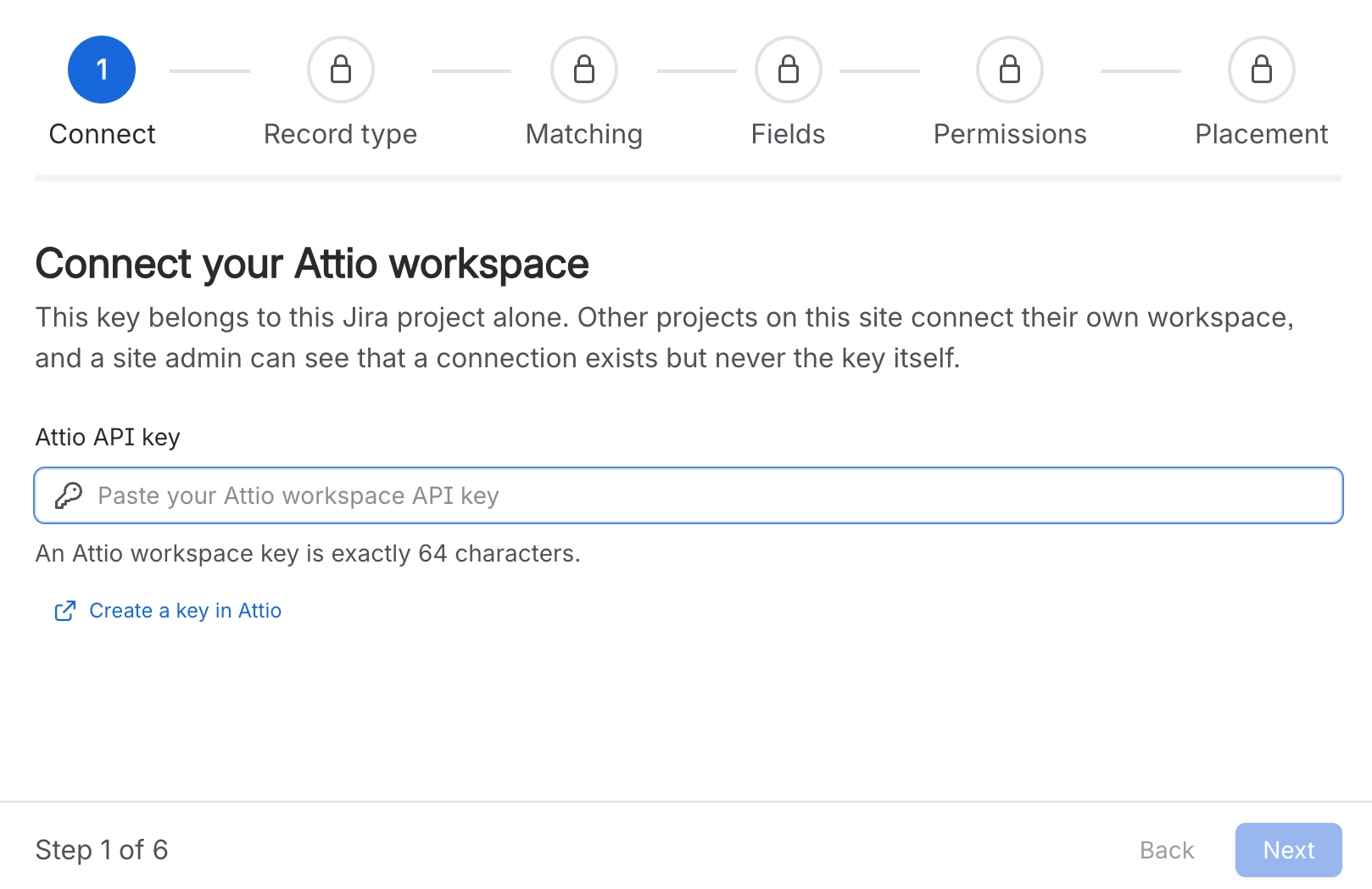Click the external link icon beside Create a key
1372x889 pixels.
point(65,611)
